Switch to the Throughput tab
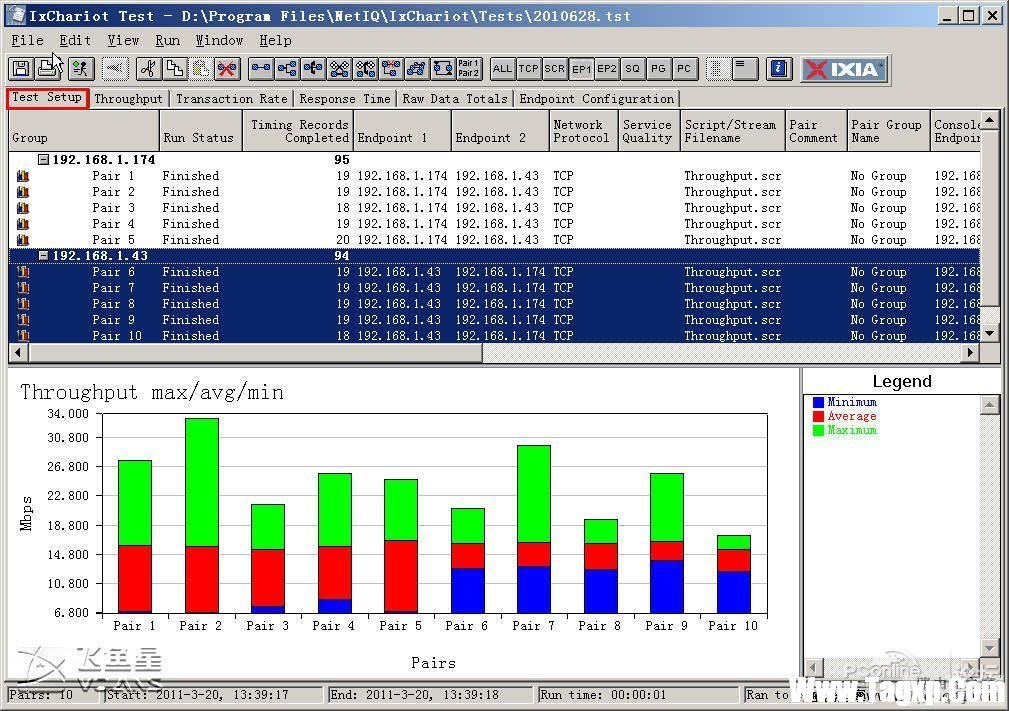Viewport: 1009px width, 711px height. pyautogui.click(x=128, y=98)
